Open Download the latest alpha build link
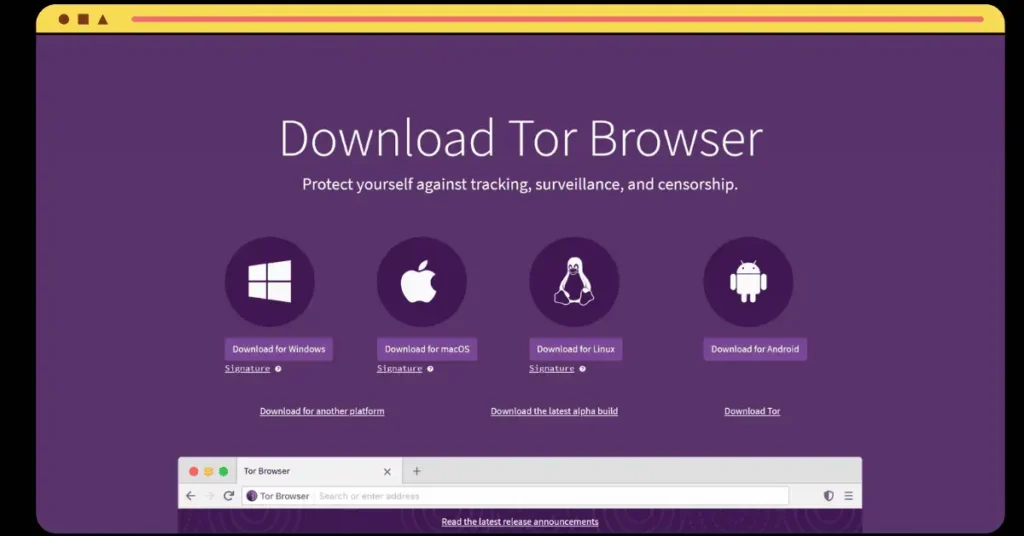Image resolution: width=1024 pixels, height=536 pixels. pyautogui.click(x=554, y=411)
